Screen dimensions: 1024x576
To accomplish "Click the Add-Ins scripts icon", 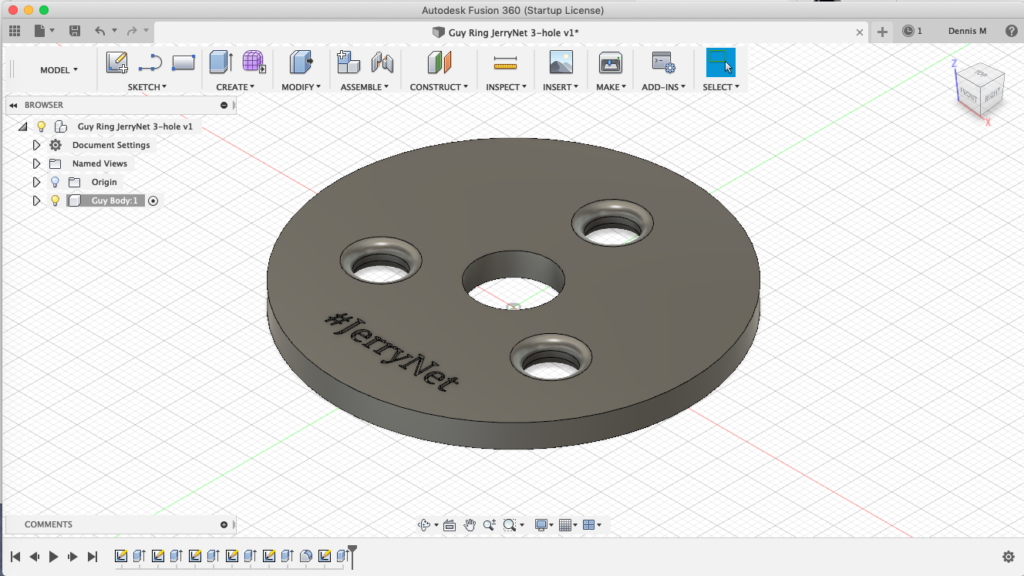I will point(664,63).
